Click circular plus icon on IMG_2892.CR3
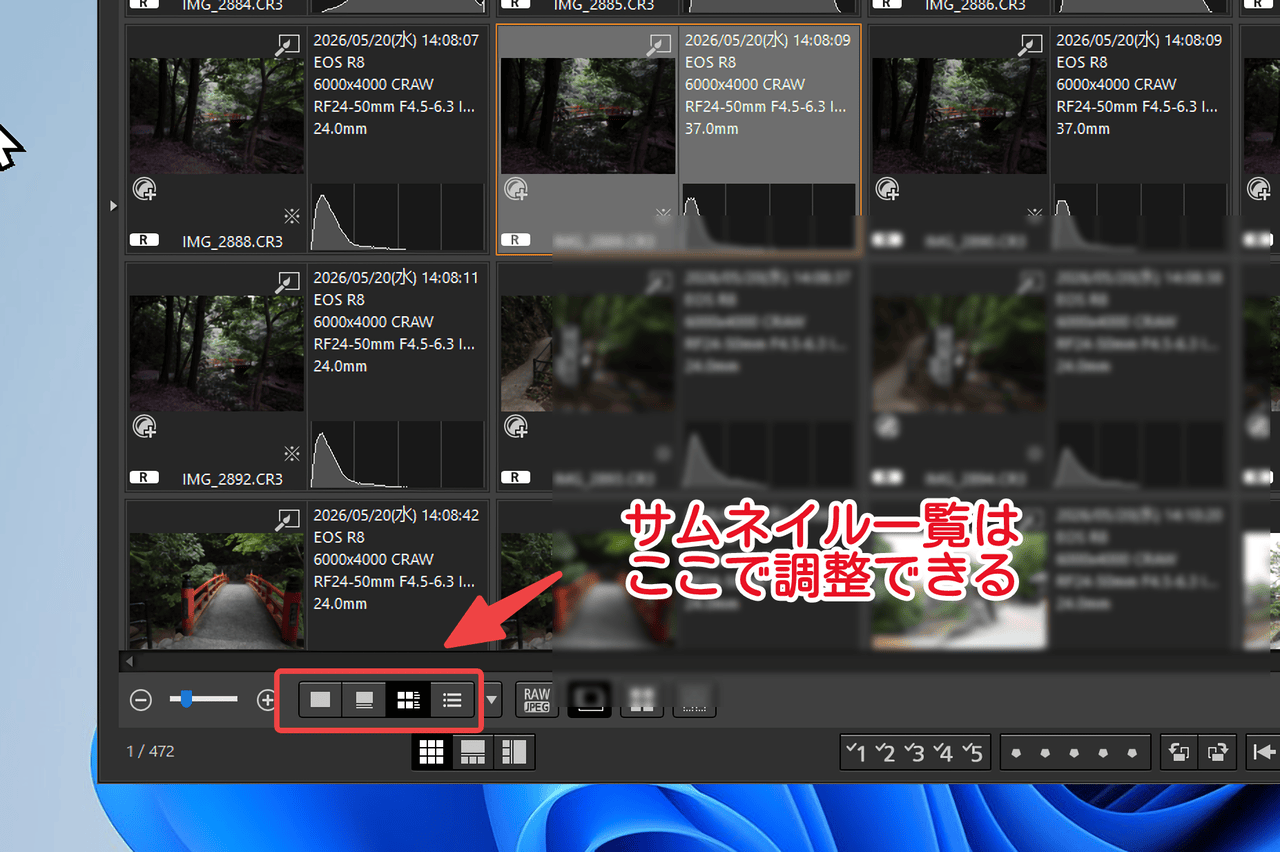Image resolution: width=1280 pixels, height=852 pixels. (145, 427)
